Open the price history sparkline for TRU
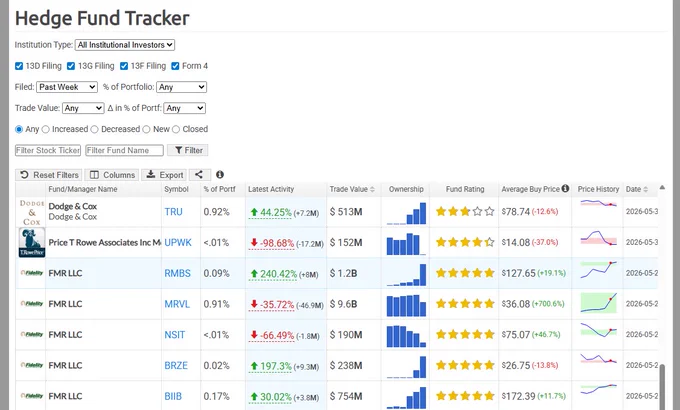The image size is (680, 410). (x=598, y=203)
